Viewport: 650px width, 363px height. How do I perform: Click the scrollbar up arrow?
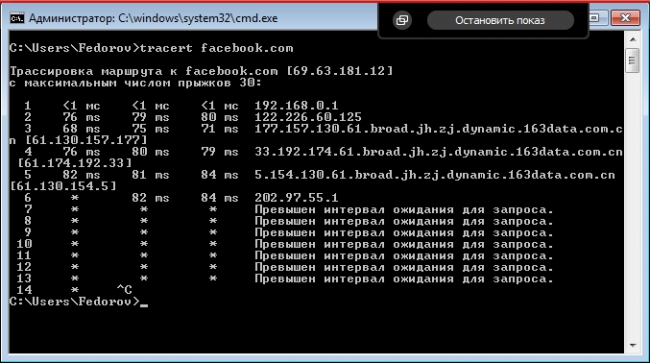tap(633, 39)
